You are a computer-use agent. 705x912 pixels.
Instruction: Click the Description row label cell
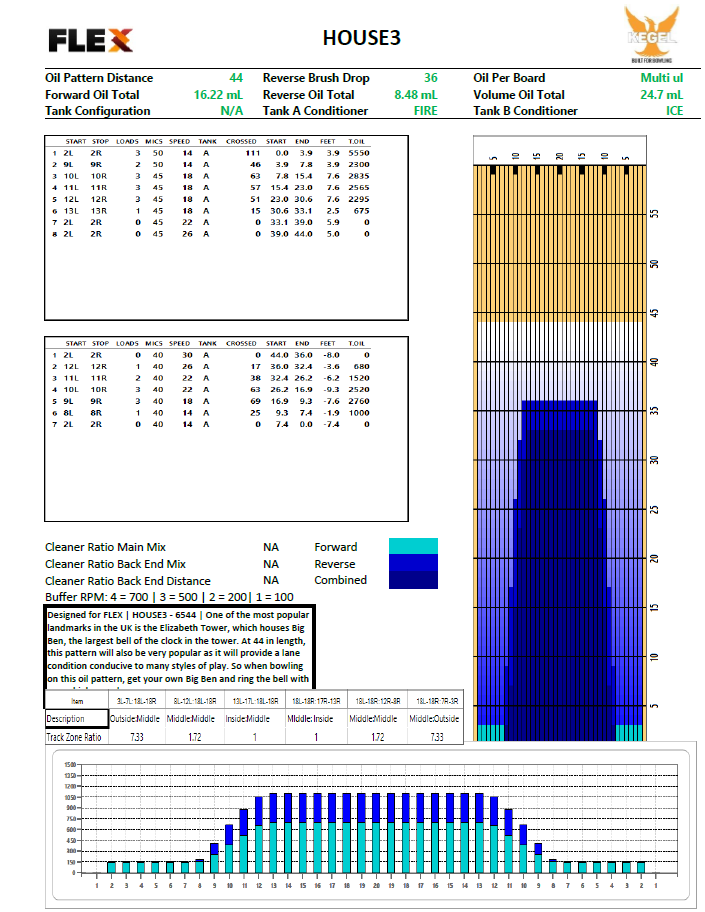click(77, 719)
